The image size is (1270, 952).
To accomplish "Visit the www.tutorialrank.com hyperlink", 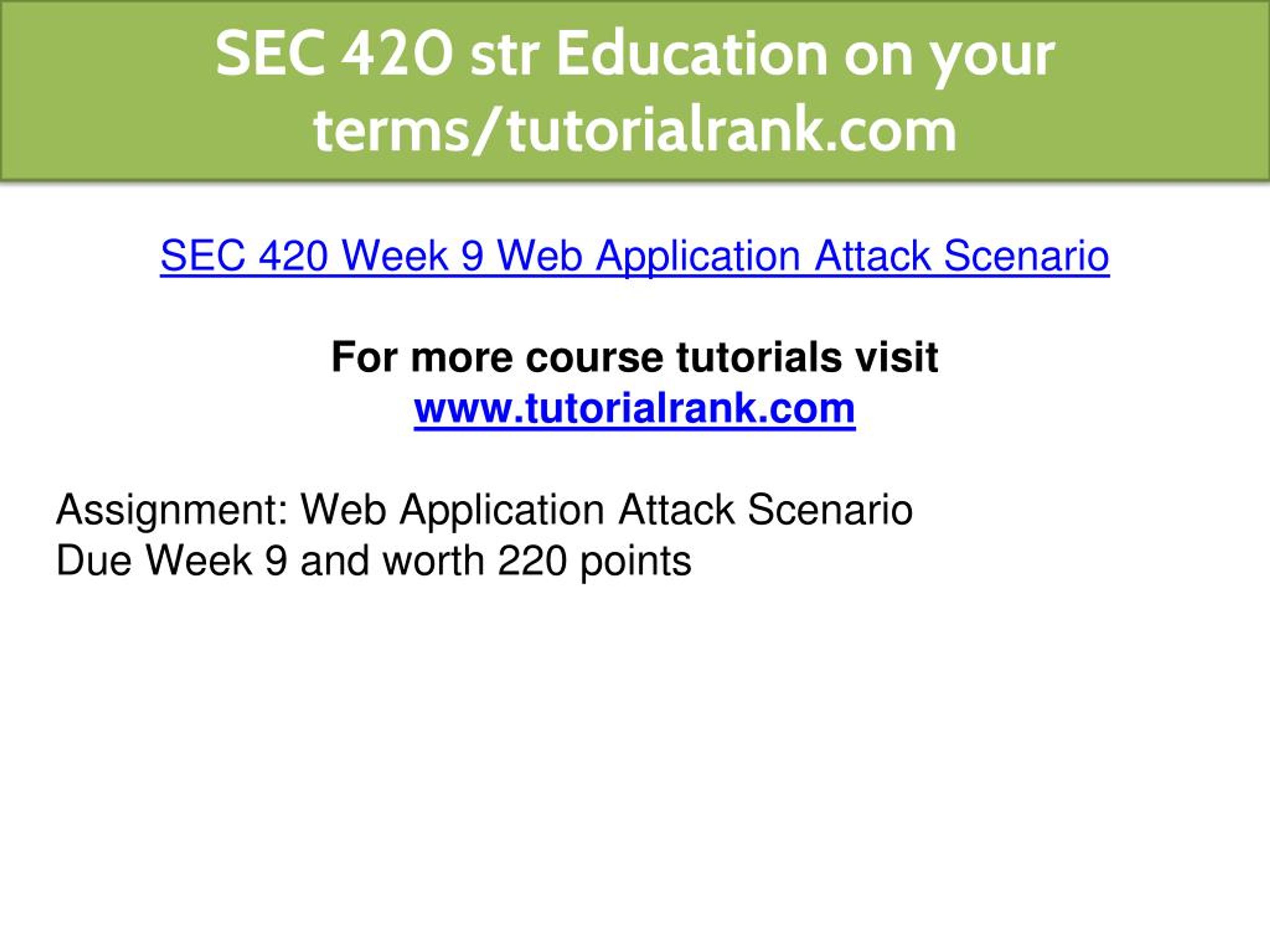I will pos(635,409).
